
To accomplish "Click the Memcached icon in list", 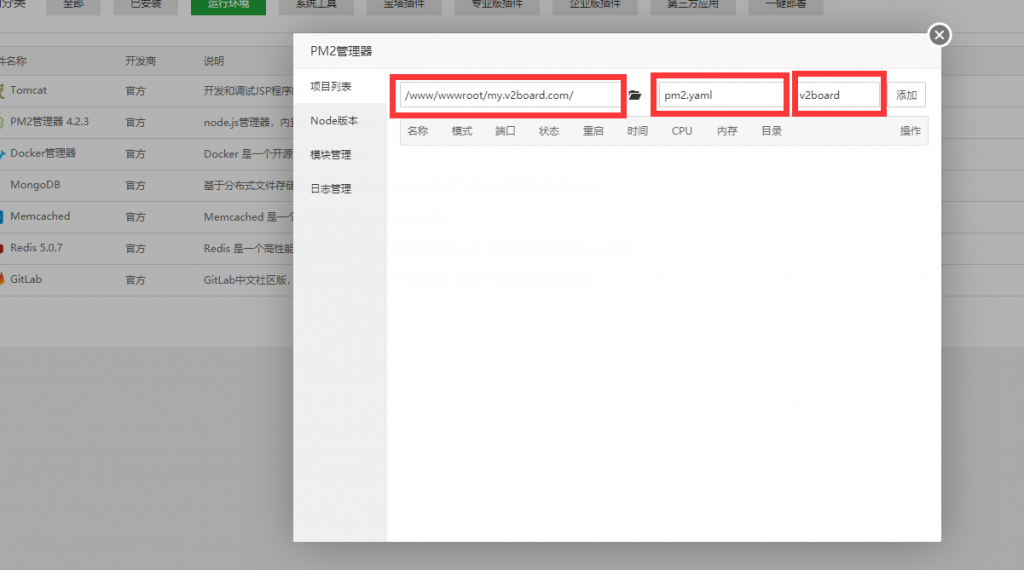I will [2, 216].
